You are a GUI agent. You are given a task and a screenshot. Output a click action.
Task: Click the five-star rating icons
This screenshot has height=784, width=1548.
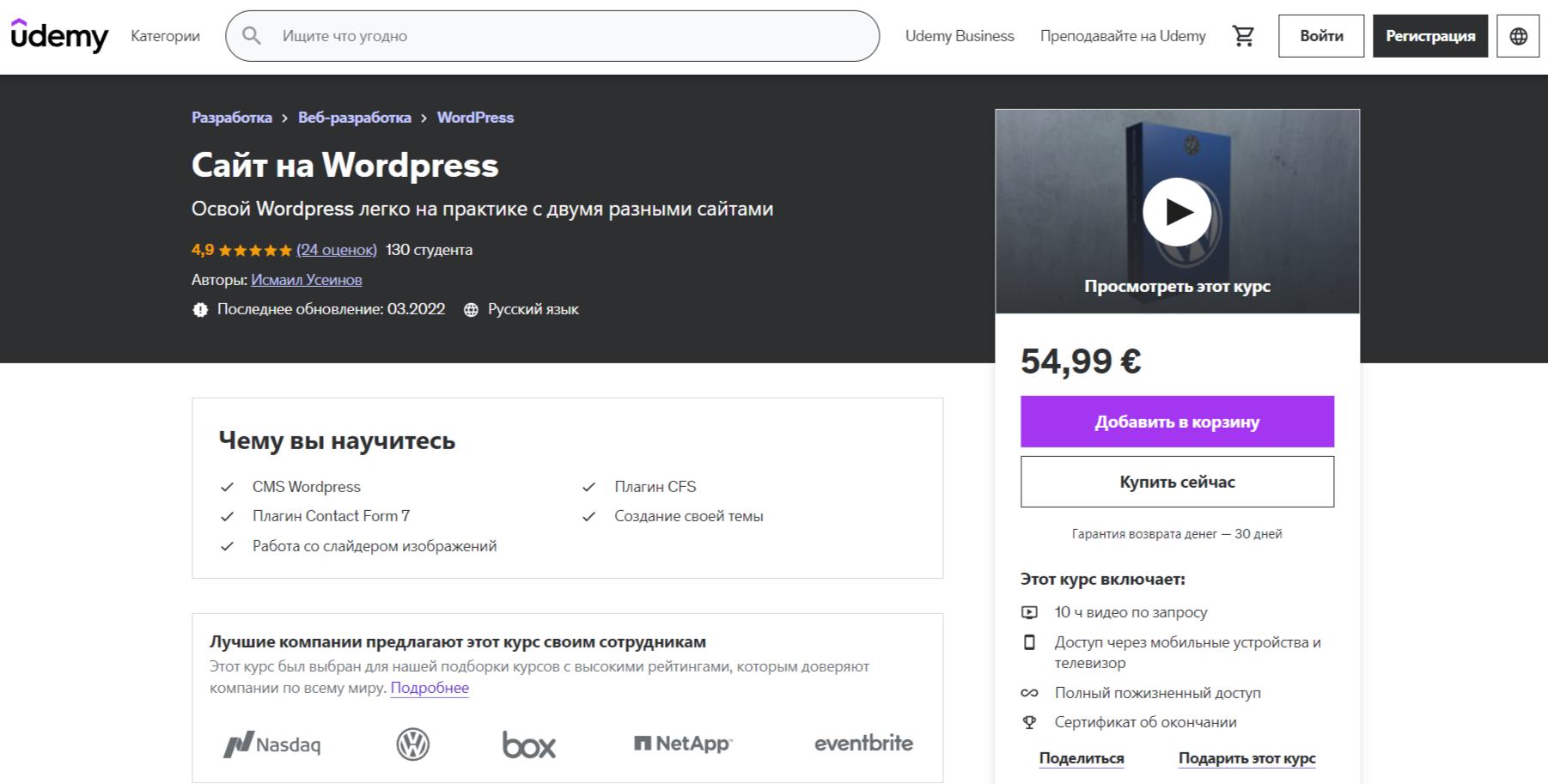coord(255,251)
